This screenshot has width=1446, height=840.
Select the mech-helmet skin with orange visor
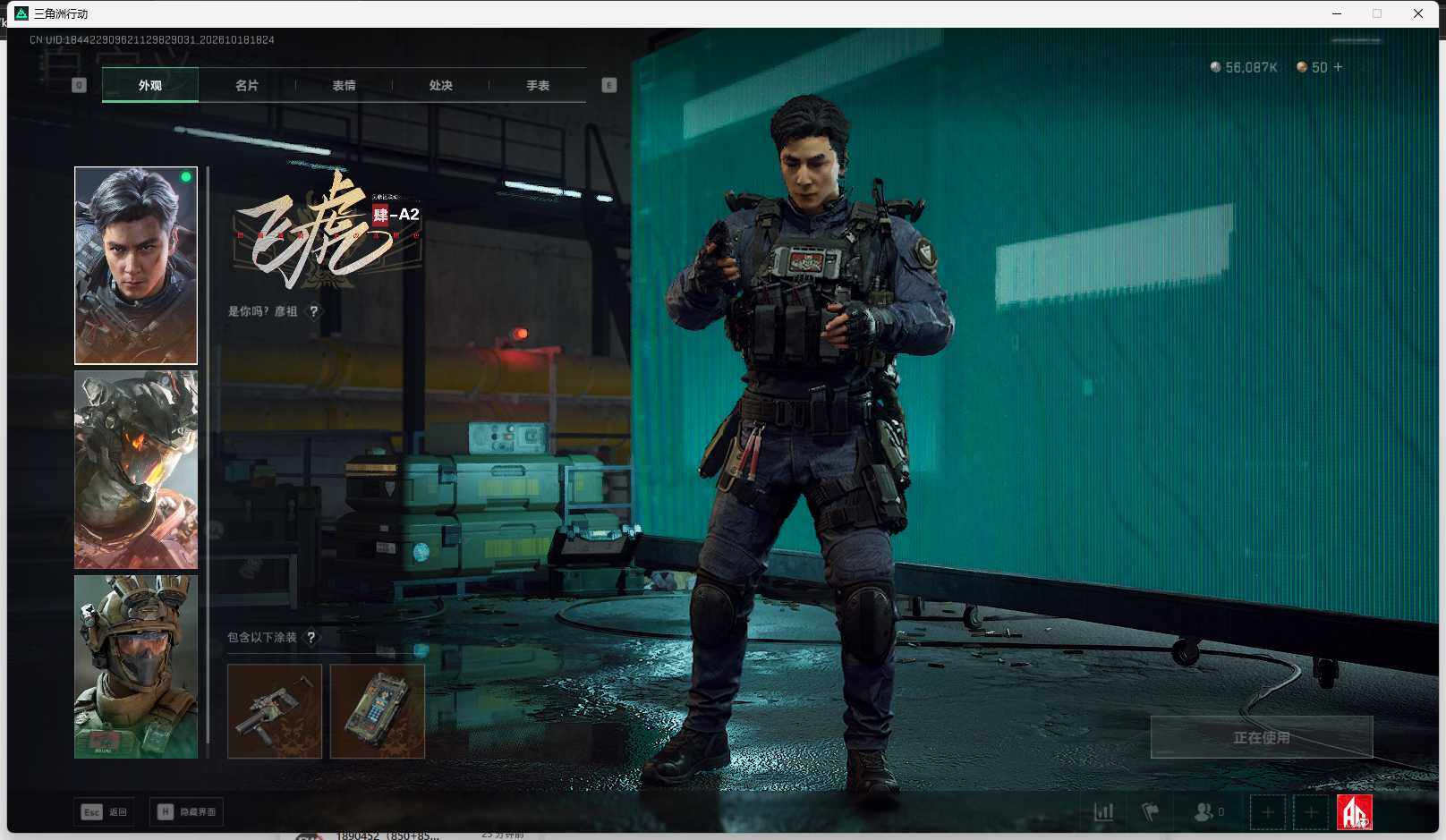tap(136, 470)
